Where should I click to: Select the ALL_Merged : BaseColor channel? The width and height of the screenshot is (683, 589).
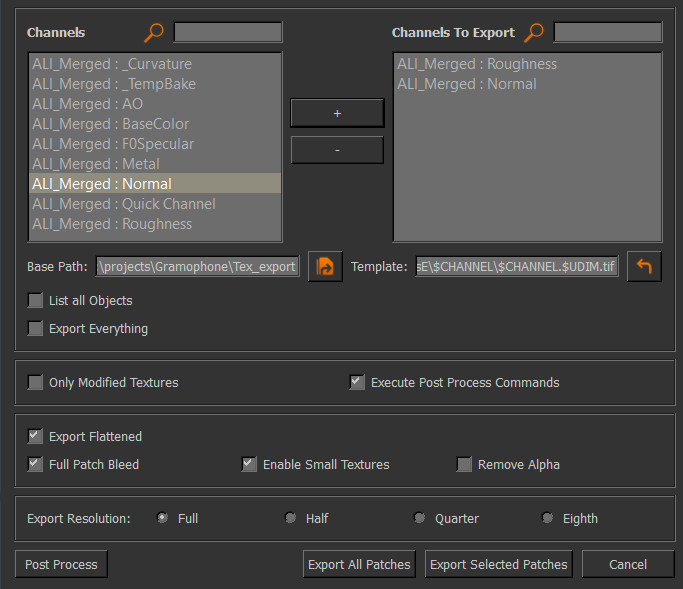pyautogui.click(x=155, y=124)
